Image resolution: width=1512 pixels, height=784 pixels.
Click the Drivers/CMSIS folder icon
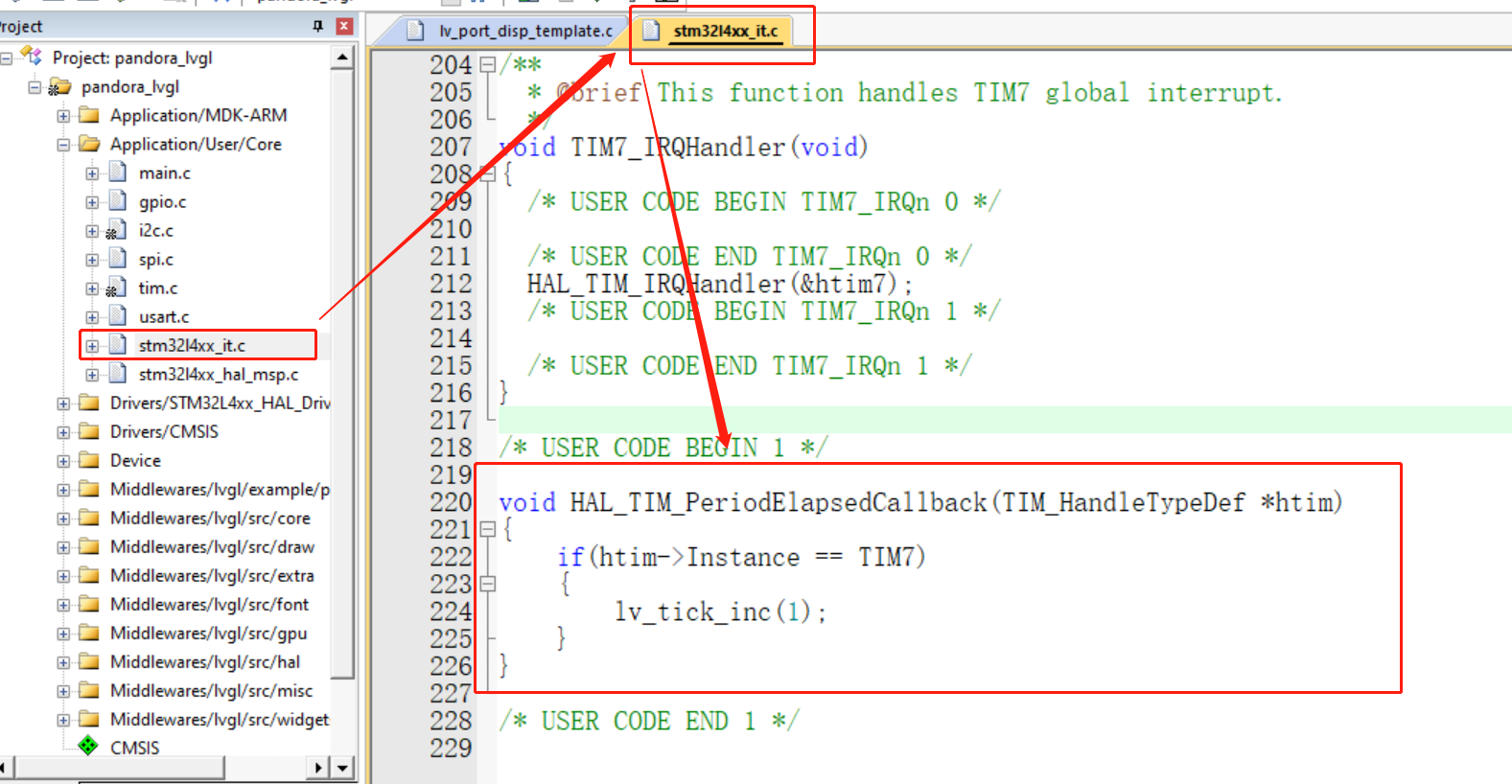[89, 431]
